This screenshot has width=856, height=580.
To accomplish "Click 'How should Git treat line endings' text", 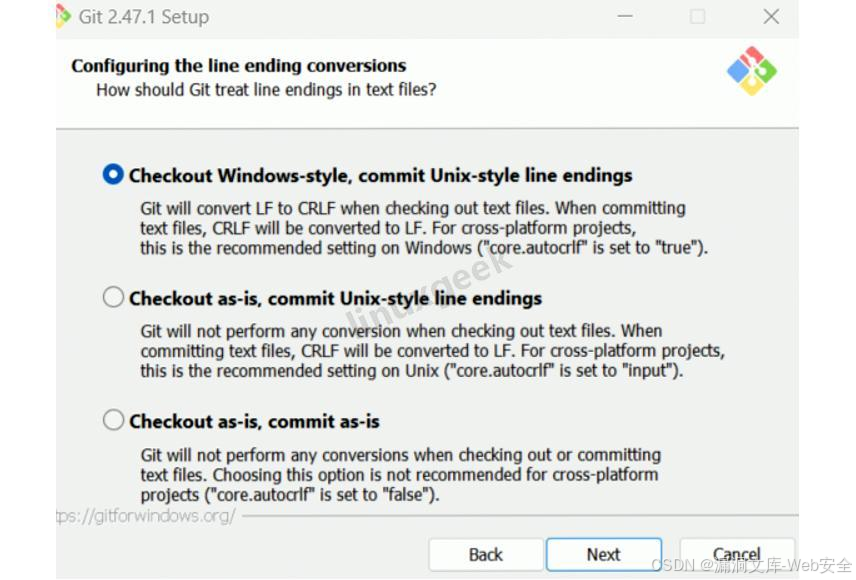I will (x=266, y=90).
